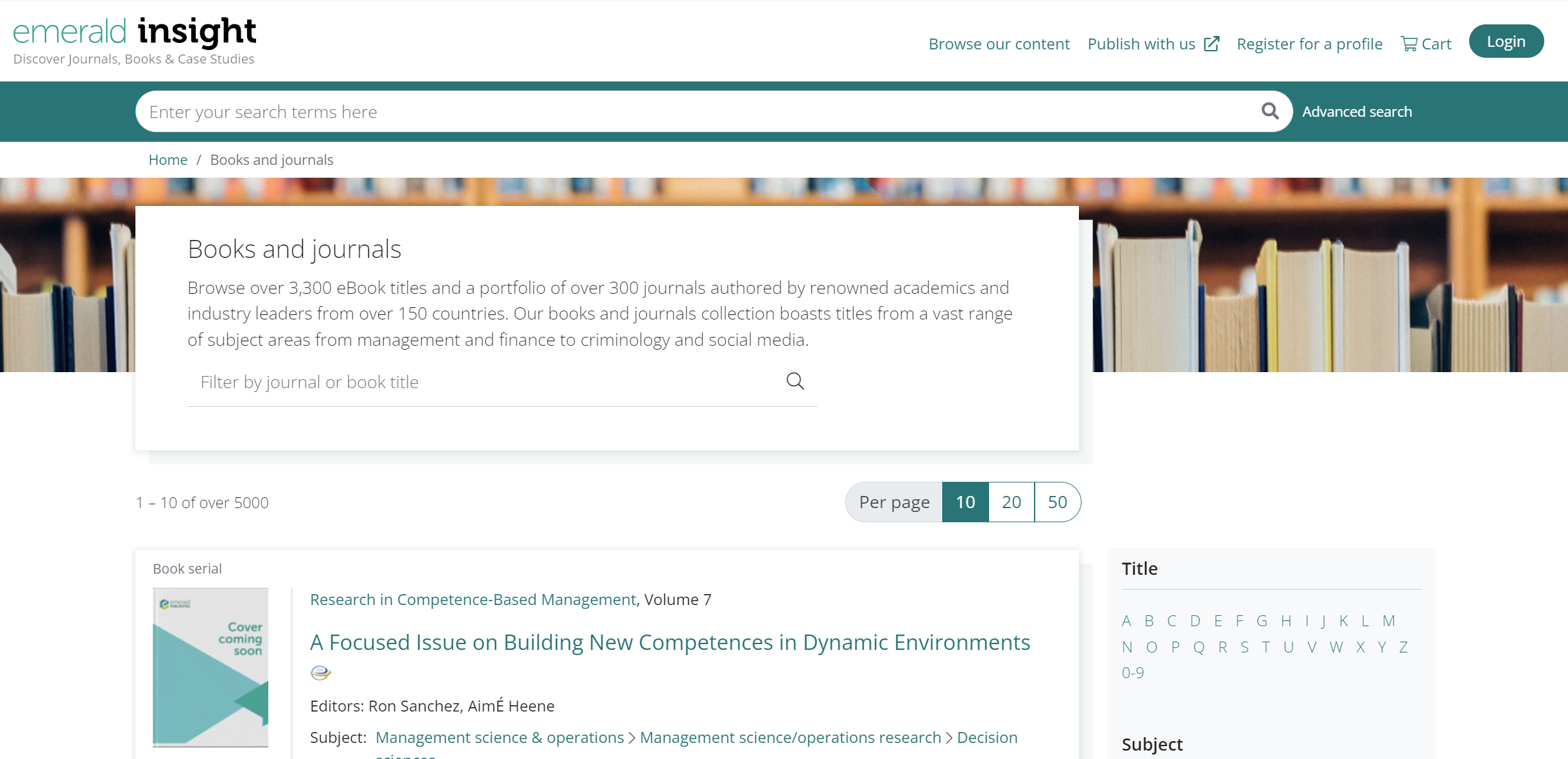Filter titles by letter I
Image resolution: width=1568 pixels, height=759 pixels.
click(1307, 621)
